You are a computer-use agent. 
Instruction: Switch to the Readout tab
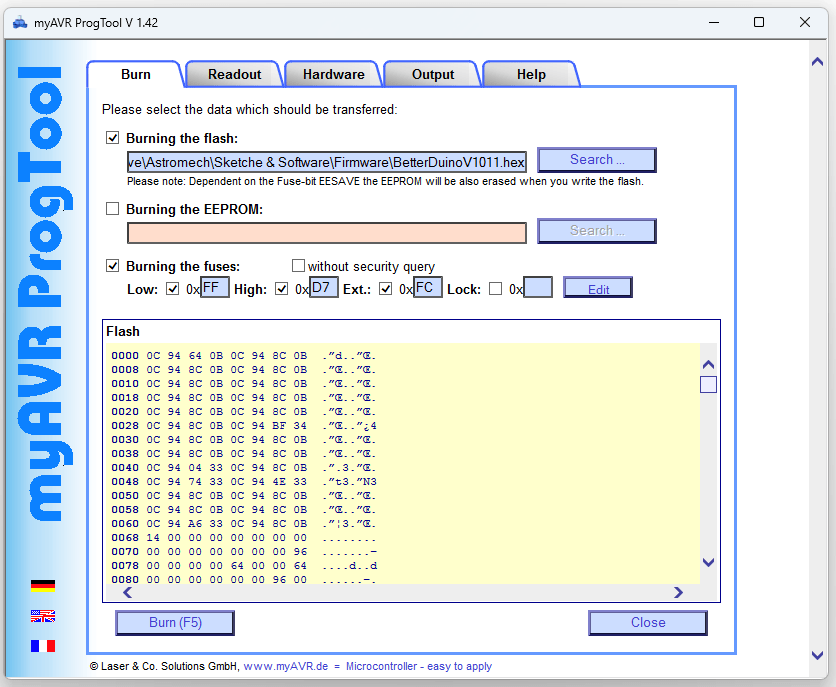click(235, 74)
